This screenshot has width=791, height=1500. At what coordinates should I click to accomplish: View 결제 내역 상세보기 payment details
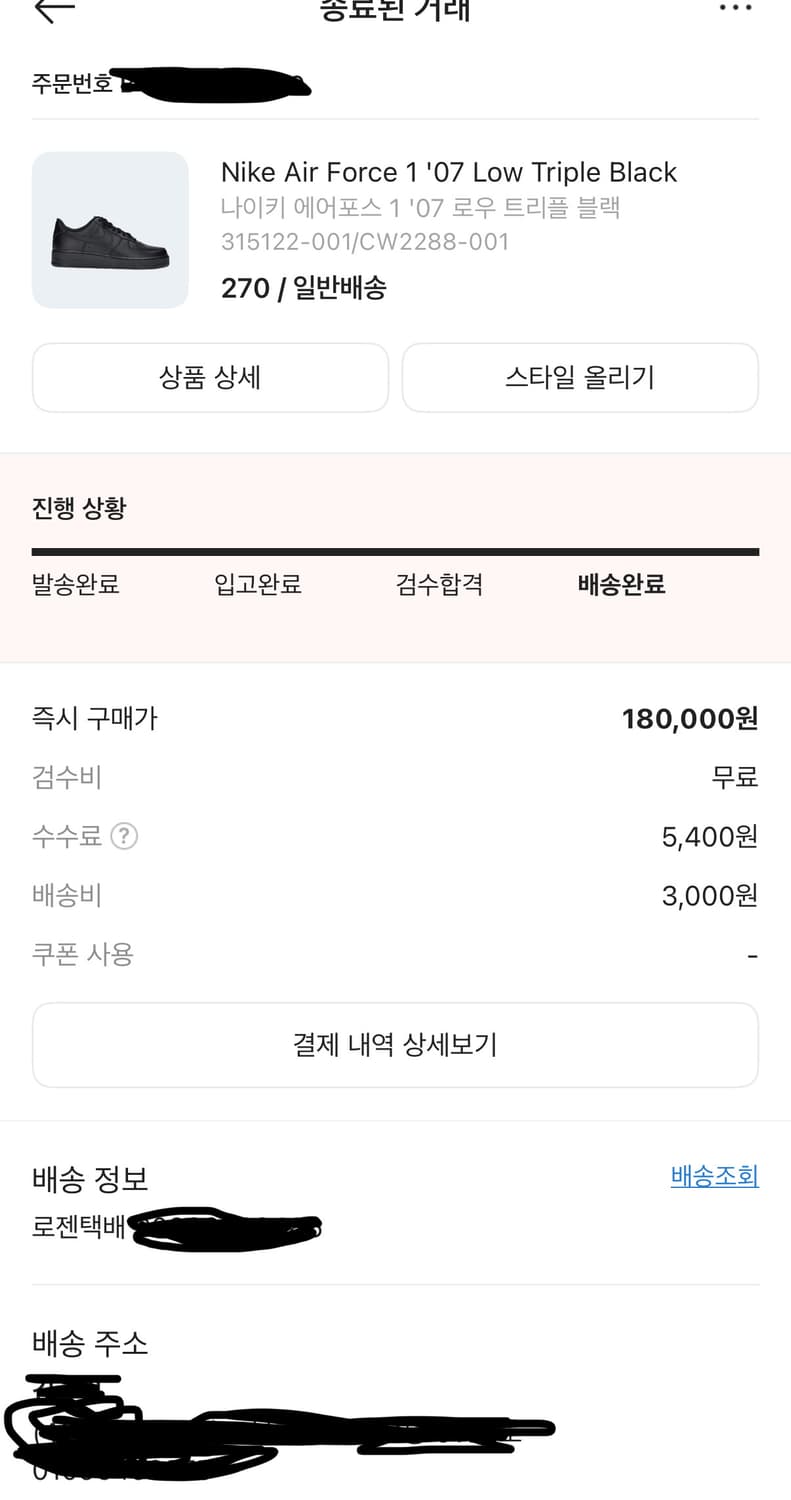point(395,1045)
